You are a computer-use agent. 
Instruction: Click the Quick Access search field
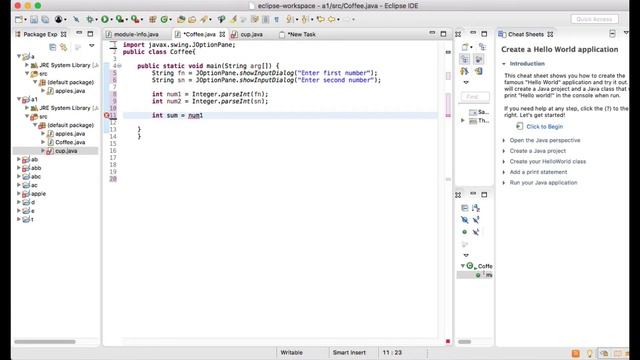(x=594, y=19)
